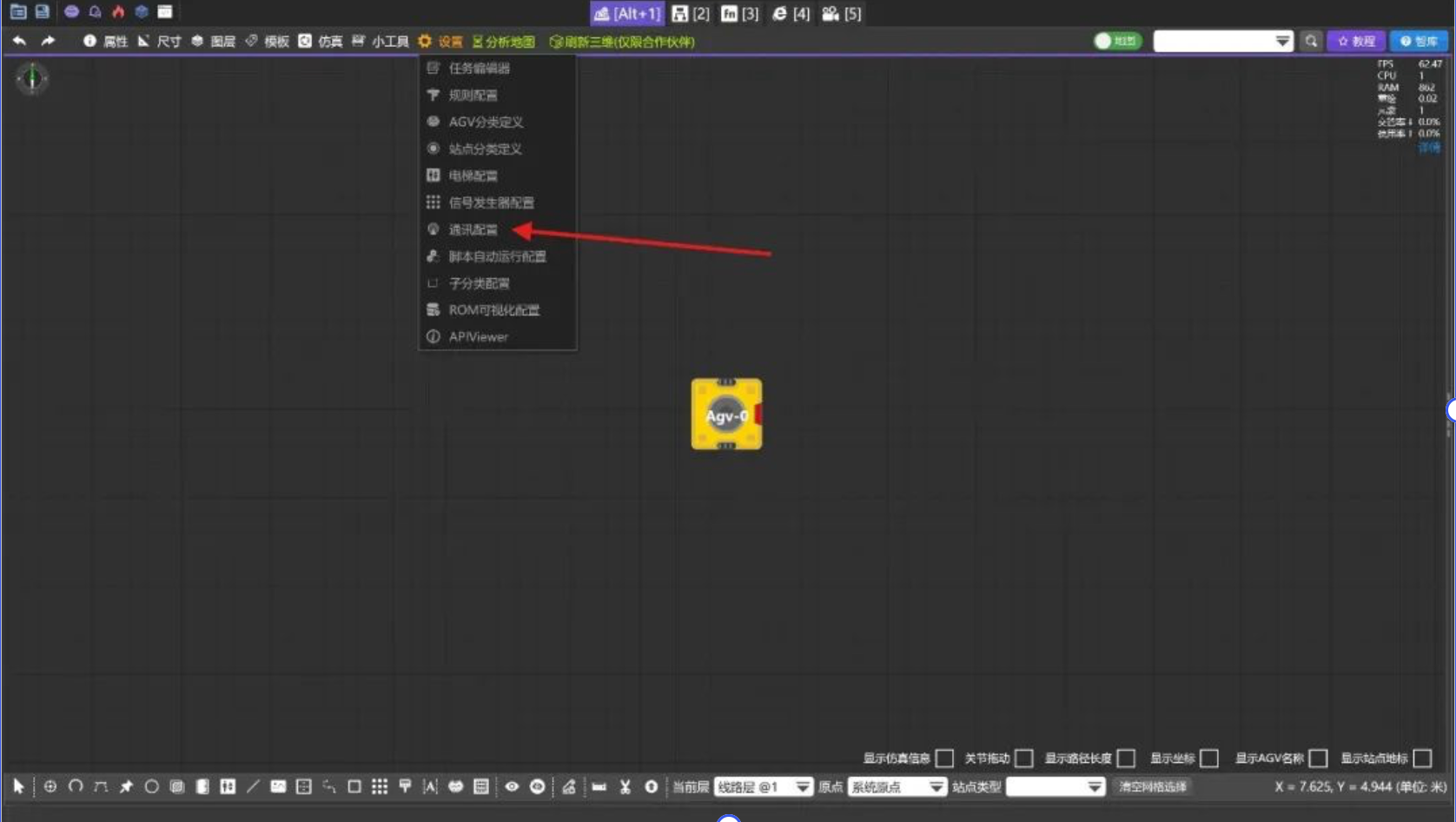Viewport: 1456px width, 822px height.
Task: Toggle the green switch in top bar
Action: click(x=1117, y=41)
